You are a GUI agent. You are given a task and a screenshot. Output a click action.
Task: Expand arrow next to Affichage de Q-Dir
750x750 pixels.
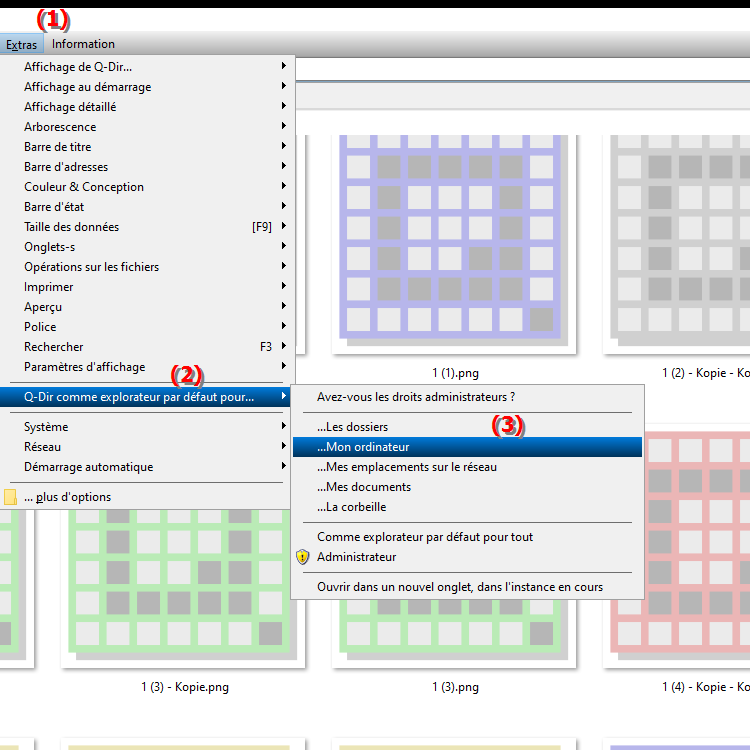tap(284, 66)
